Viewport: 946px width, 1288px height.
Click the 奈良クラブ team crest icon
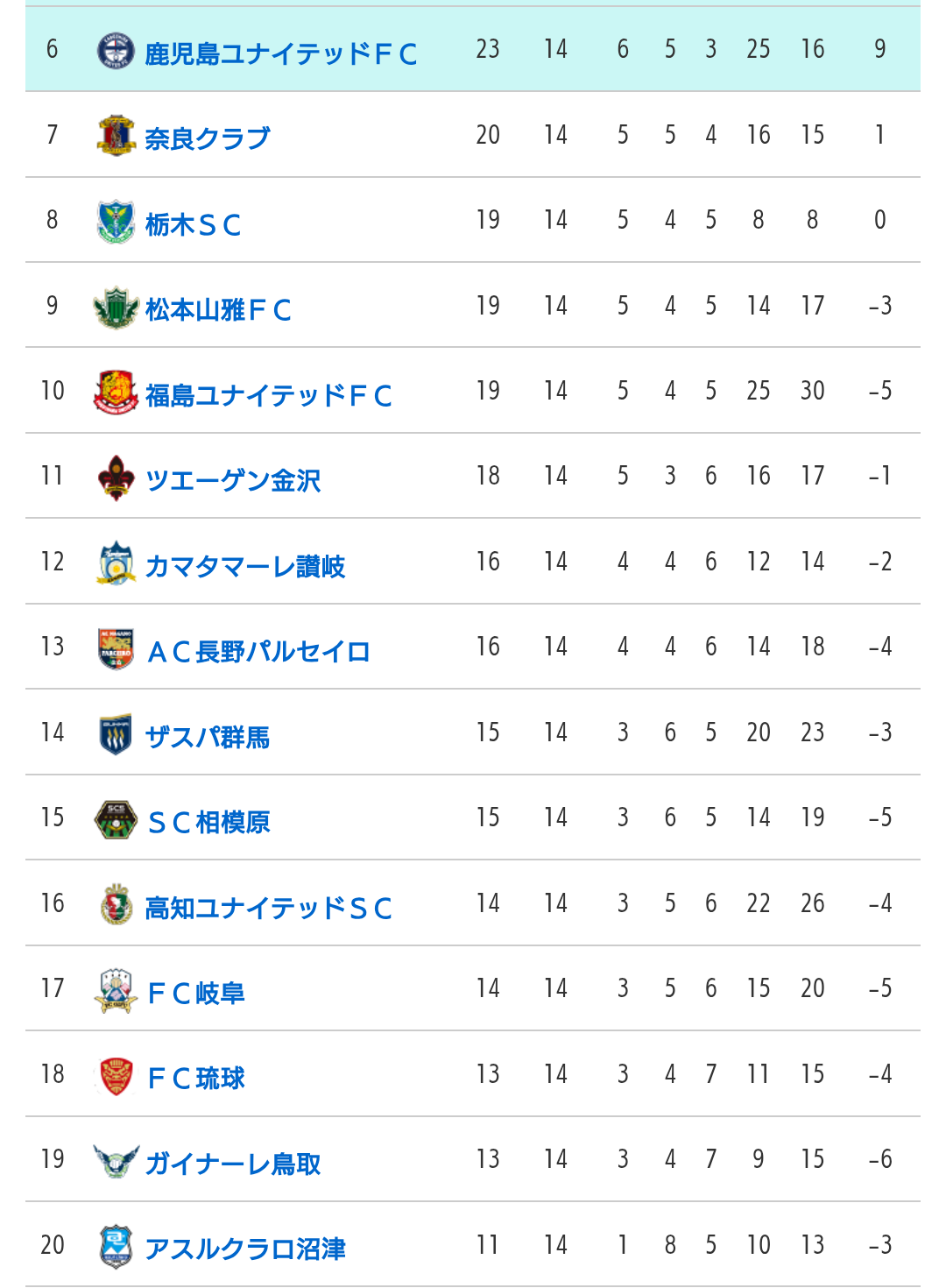116,135
